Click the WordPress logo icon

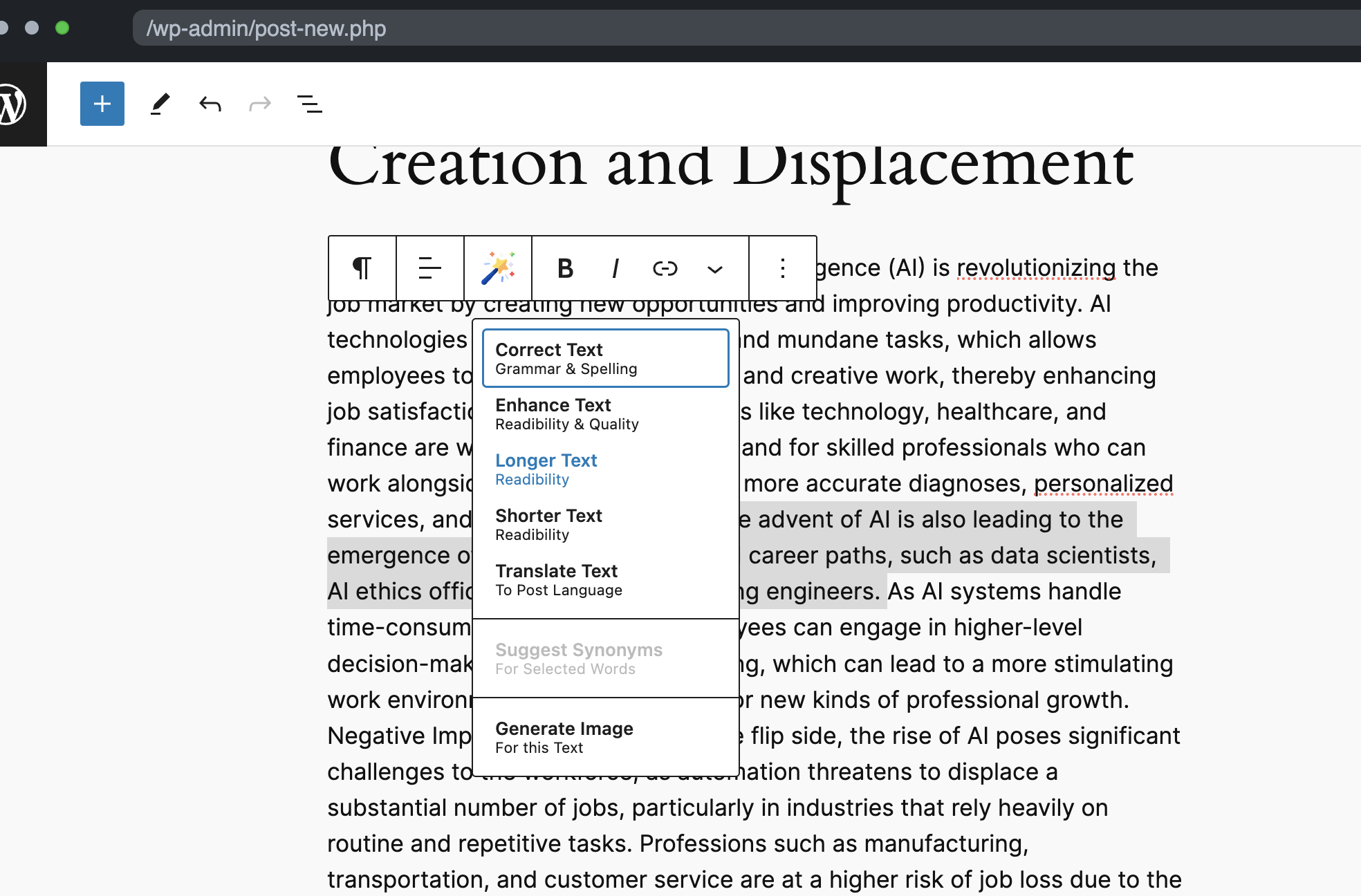pyautogui.click(x=13, y=104)
